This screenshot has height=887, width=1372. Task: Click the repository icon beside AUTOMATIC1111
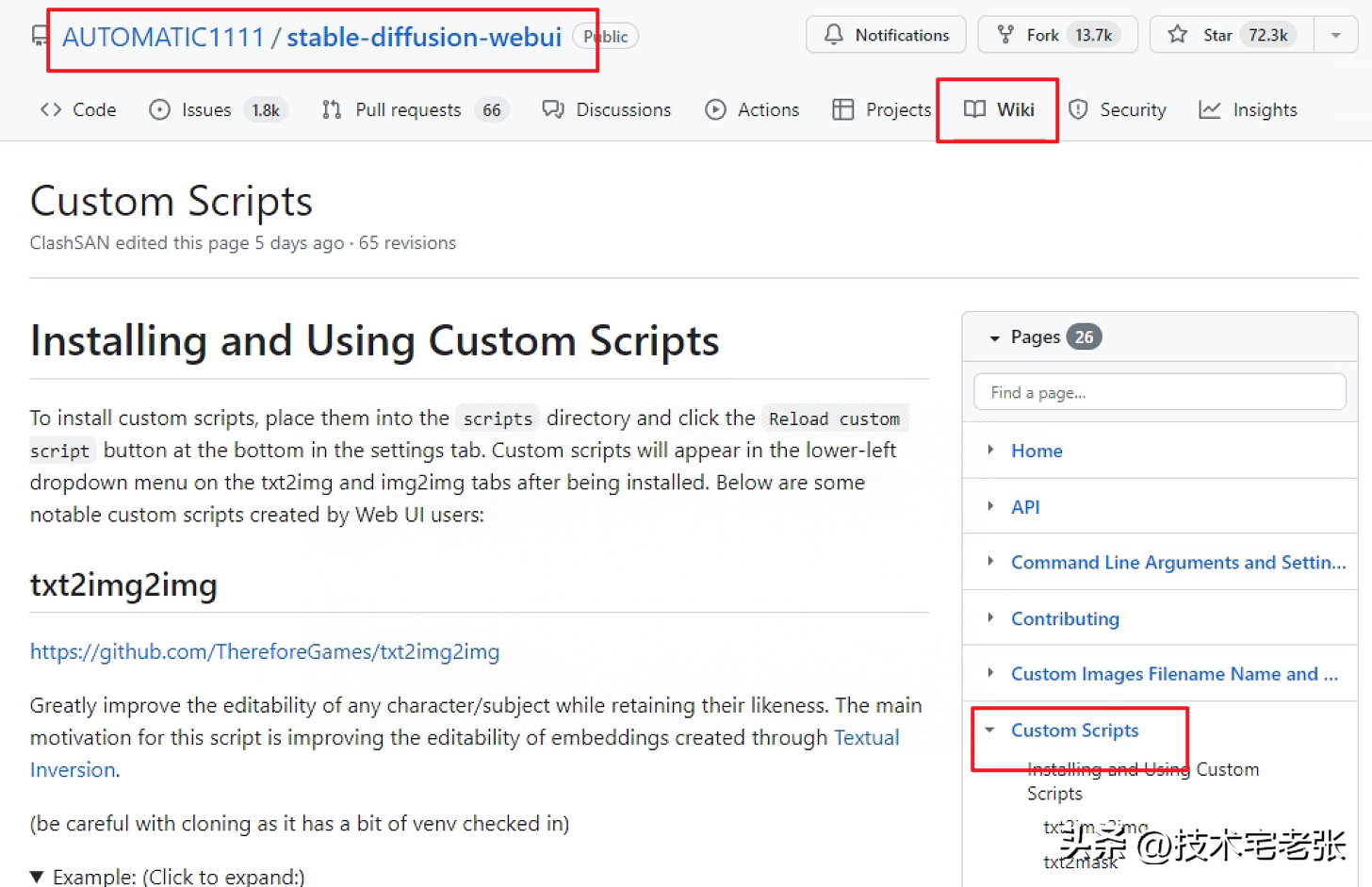[40, 37]
